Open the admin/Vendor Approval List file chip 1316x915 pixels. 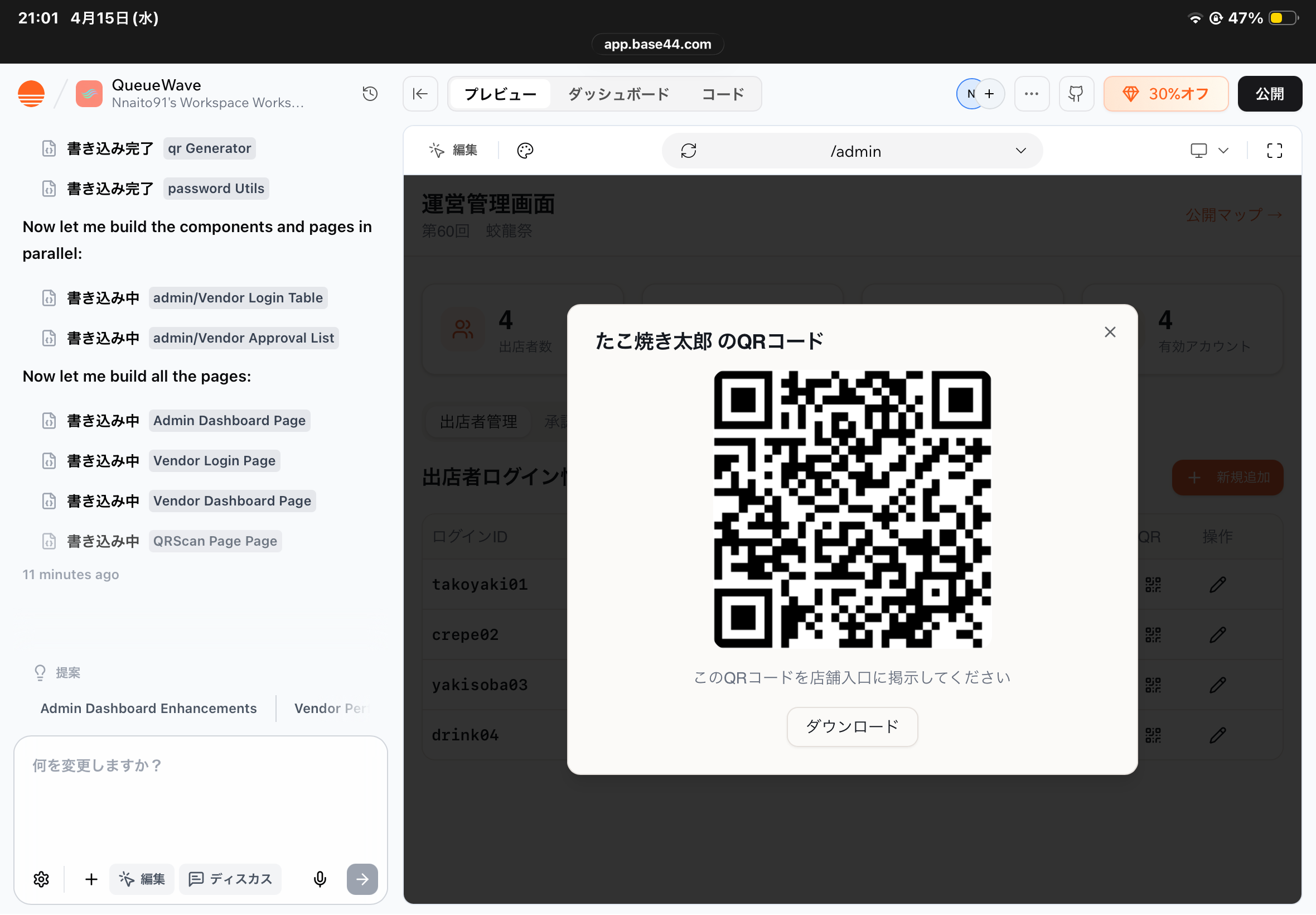coord(244,338)
